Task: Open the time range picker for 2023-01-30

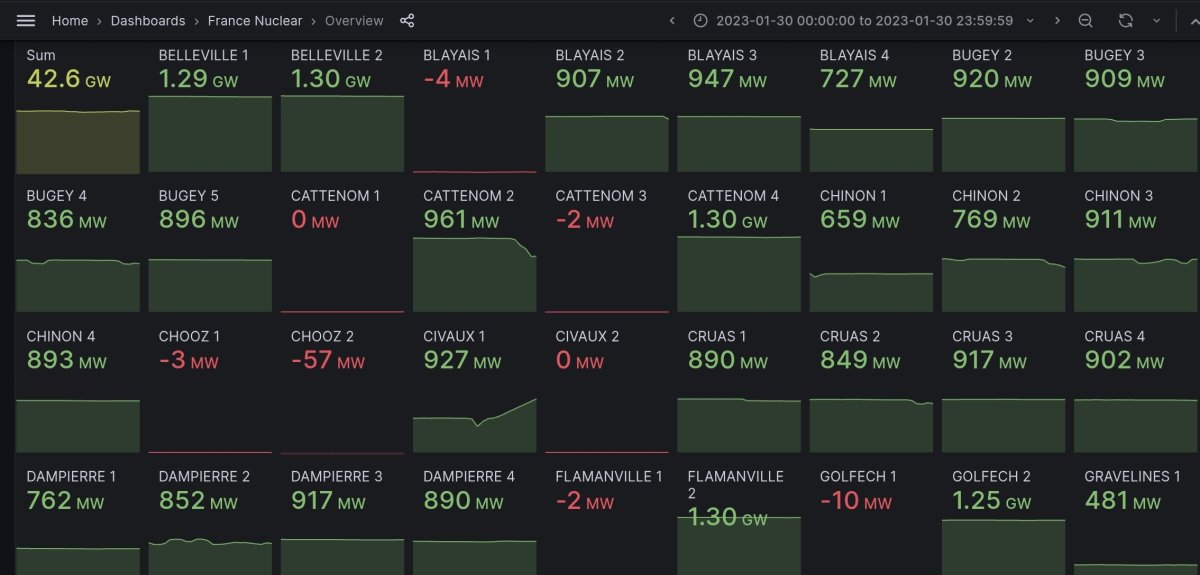Action: point(865,20)
